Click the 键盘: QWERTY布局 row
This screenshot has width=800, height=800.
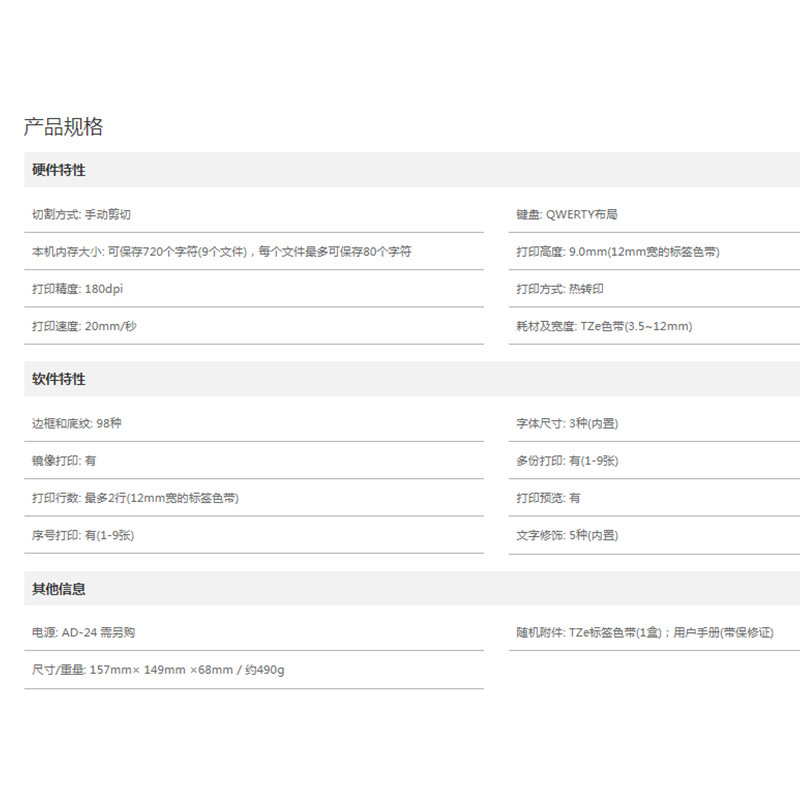coord(654,214)
